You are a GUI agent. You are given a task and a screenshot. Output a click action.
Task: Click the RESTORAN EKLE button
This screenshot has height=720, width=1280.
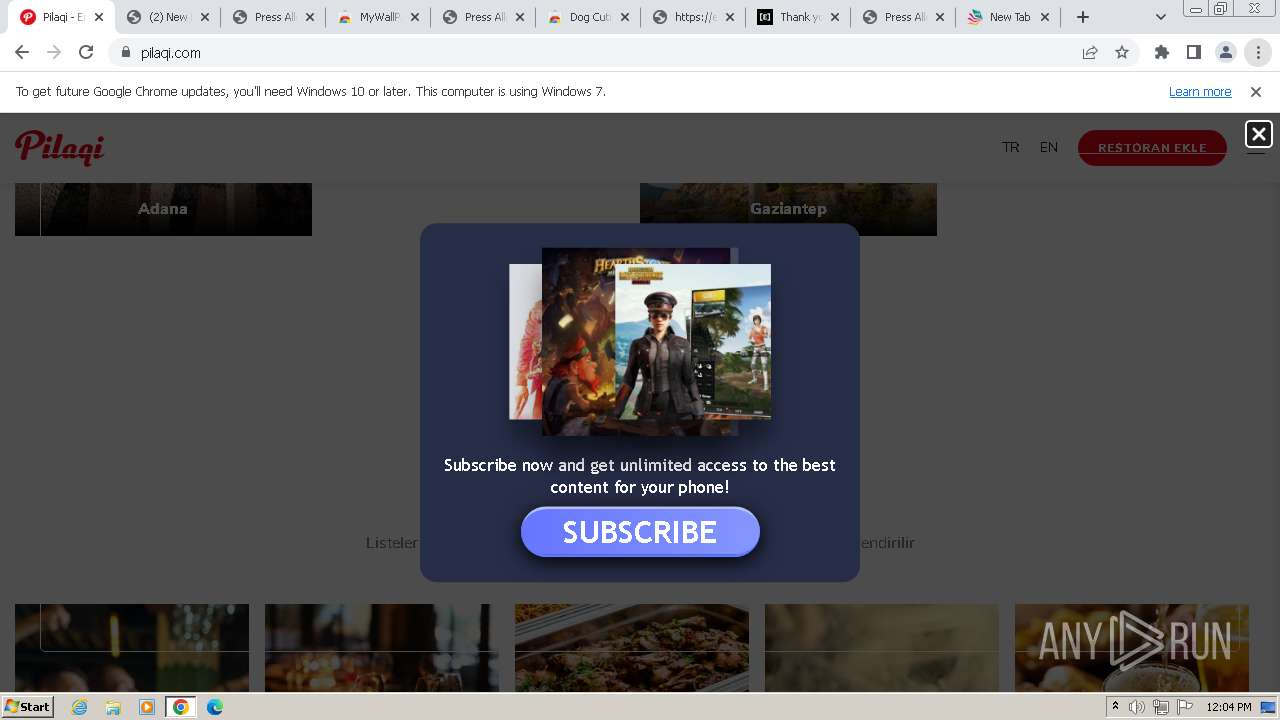point(1152,147)
